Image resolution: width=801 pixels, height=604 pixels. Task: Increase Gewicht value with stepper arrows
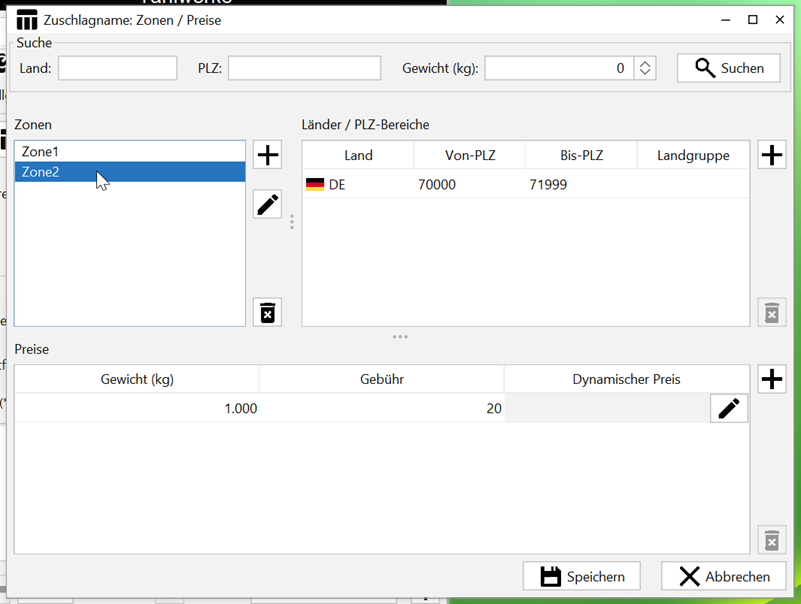(646, 63)
